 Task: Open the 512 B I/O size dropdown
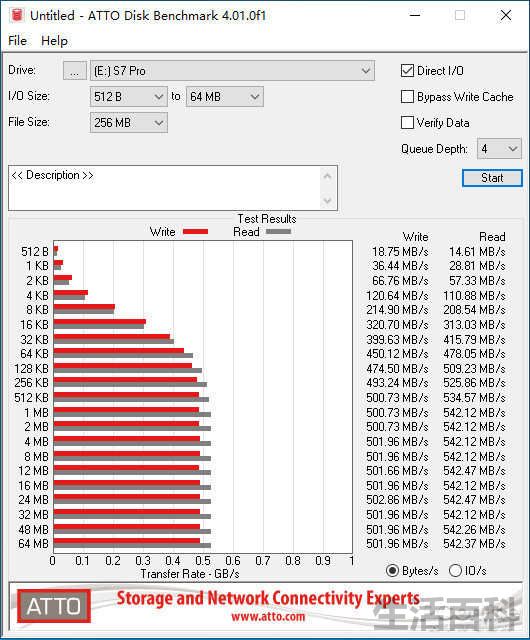(x=129, y=97)
